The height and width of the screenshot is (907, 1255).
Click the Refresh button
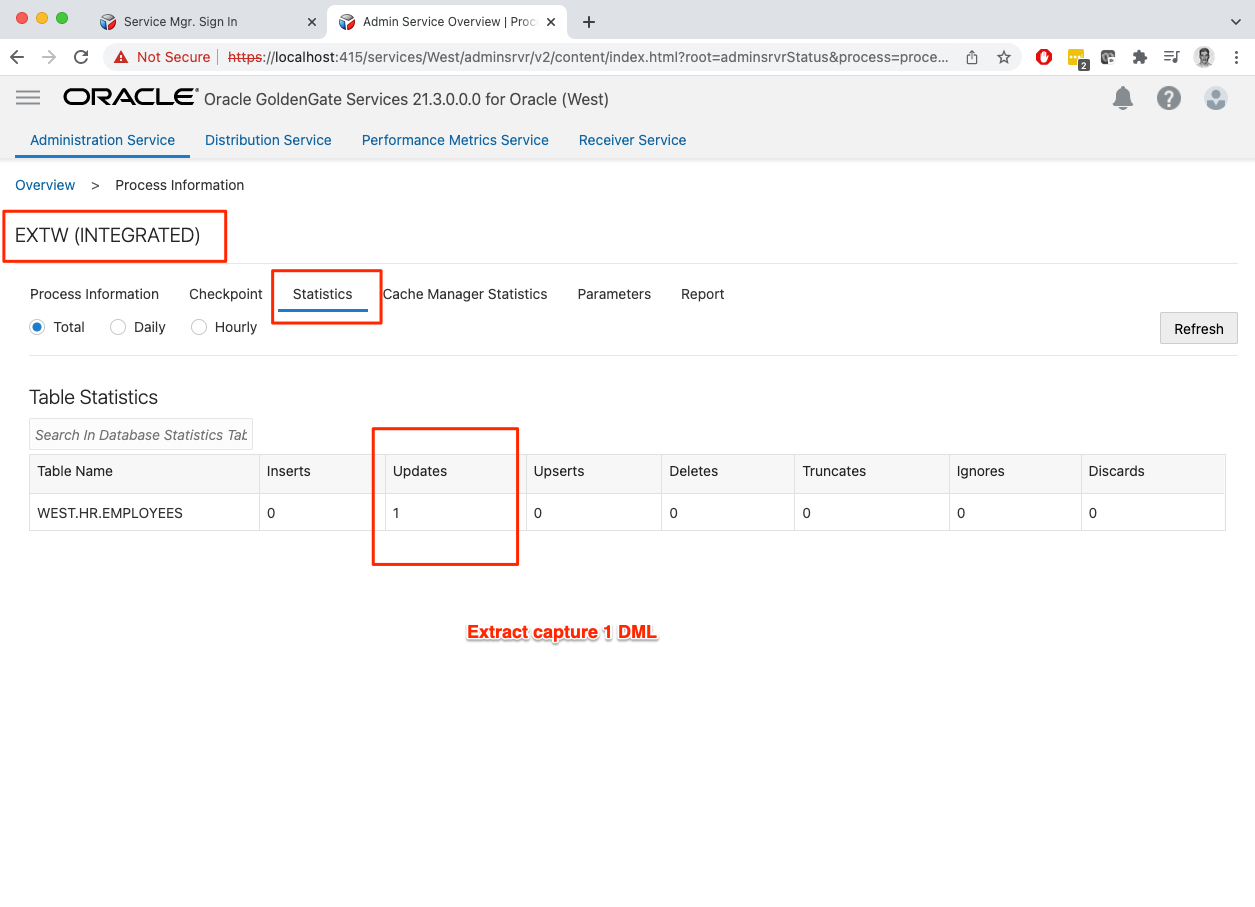coord(1198,329)
